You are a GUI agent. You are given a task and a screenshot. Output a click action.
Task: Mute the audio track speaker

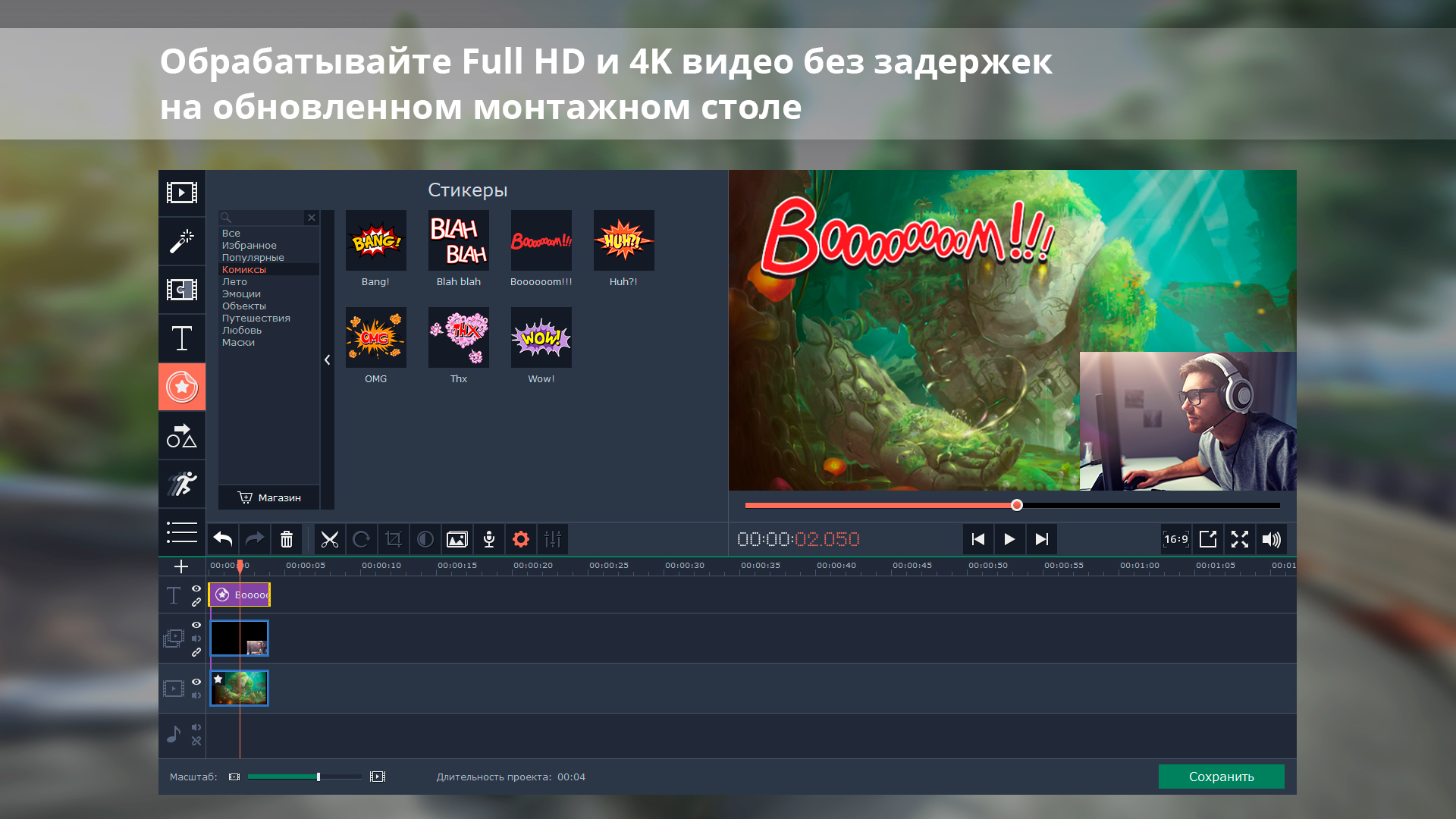coord(196,727)
